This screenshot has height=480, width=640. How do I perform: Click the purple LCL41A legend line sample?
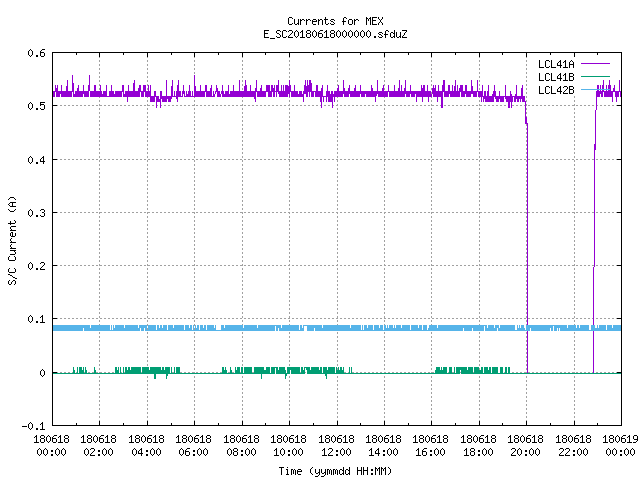[595, 64]
